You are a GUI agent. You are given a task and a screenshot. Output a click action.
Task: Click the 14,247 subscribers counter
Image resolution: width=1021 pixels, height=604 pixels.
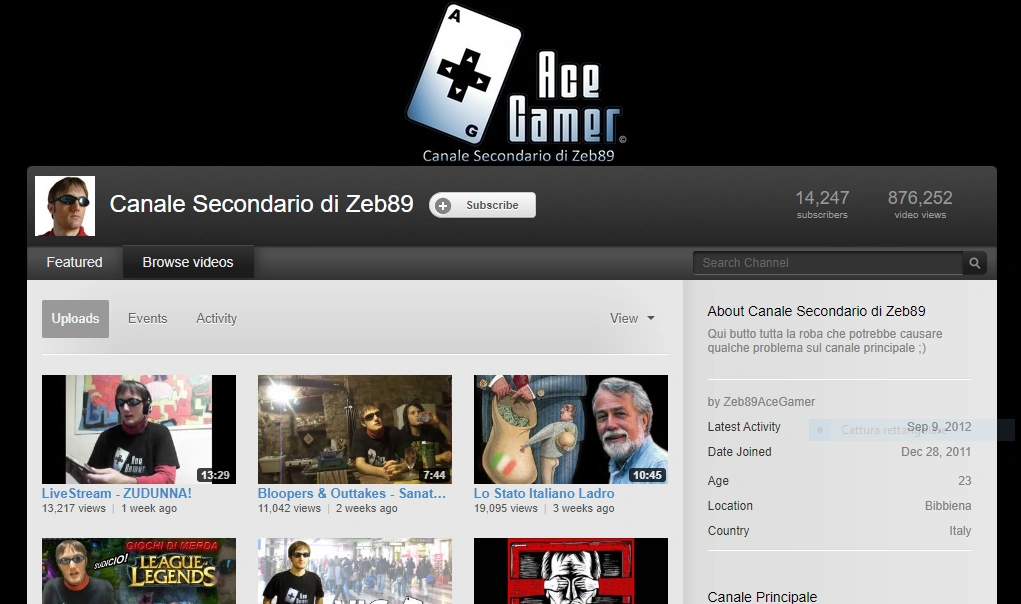pos(822,204)
